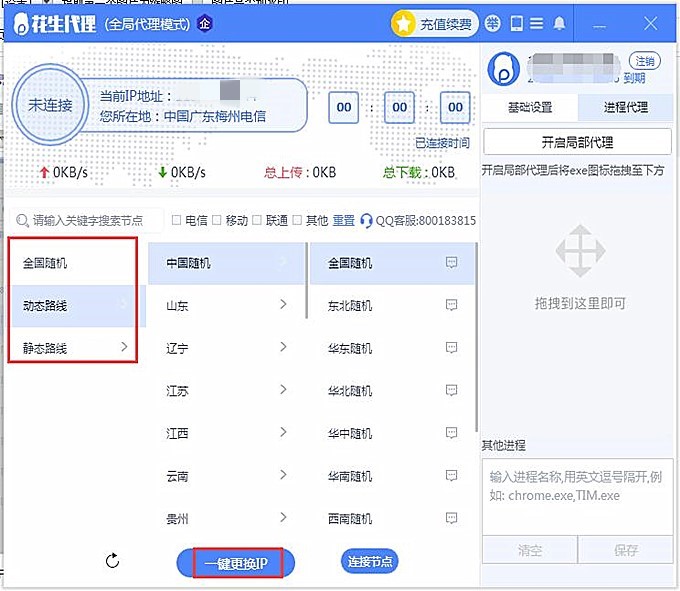Viewport: 680px width, 591px height.
Task: Click the 重置 reset link
Action: click(343, 220)
